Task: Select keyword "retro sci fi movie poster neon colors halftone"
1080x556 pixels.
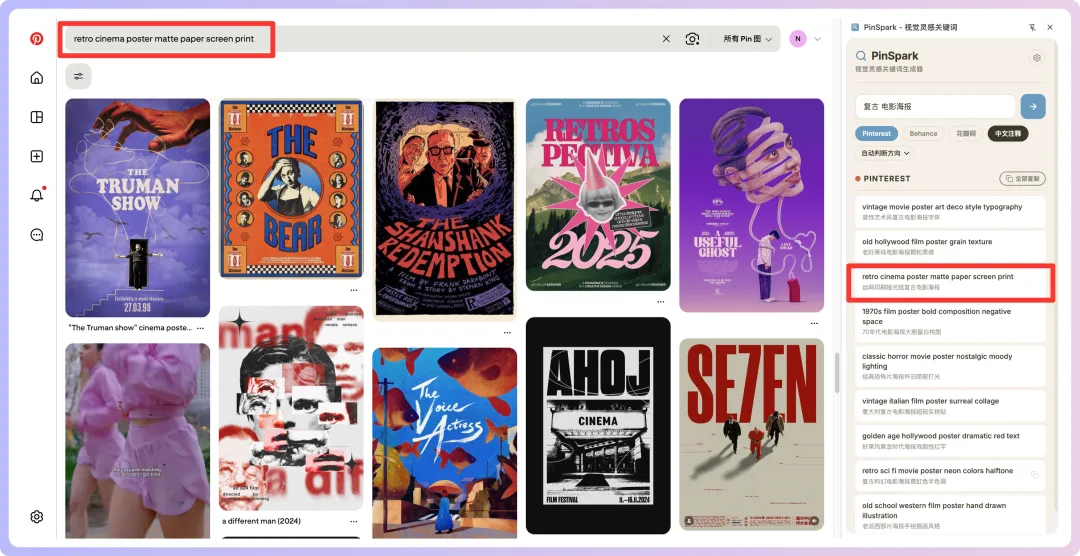Action: [951, 475]
